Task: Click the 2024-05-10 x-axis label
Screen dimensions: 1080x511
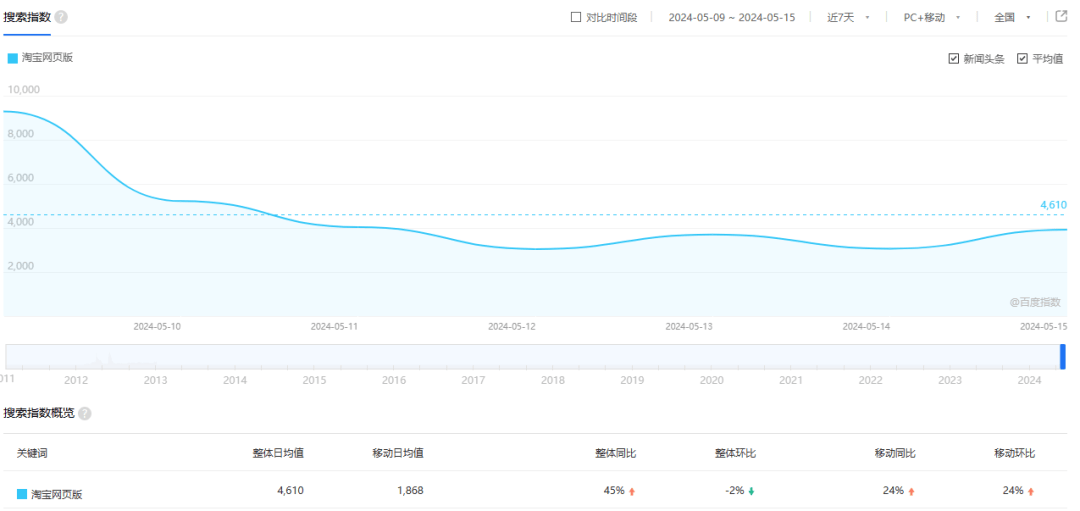Action: coord(157,326)
